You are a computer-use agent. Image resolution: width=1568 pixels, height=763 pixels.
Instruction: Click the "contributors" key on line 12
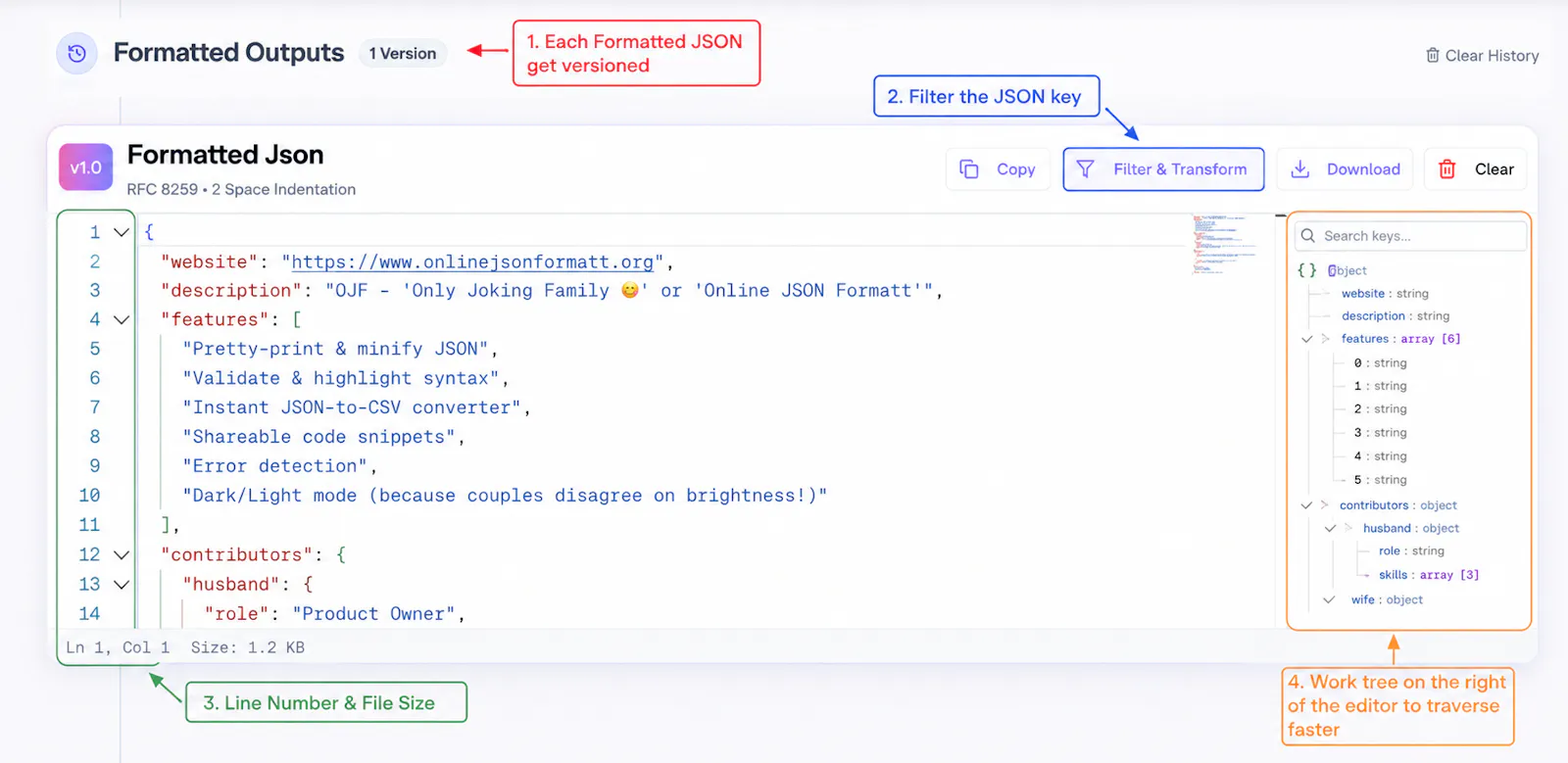(x=237, y=555)
